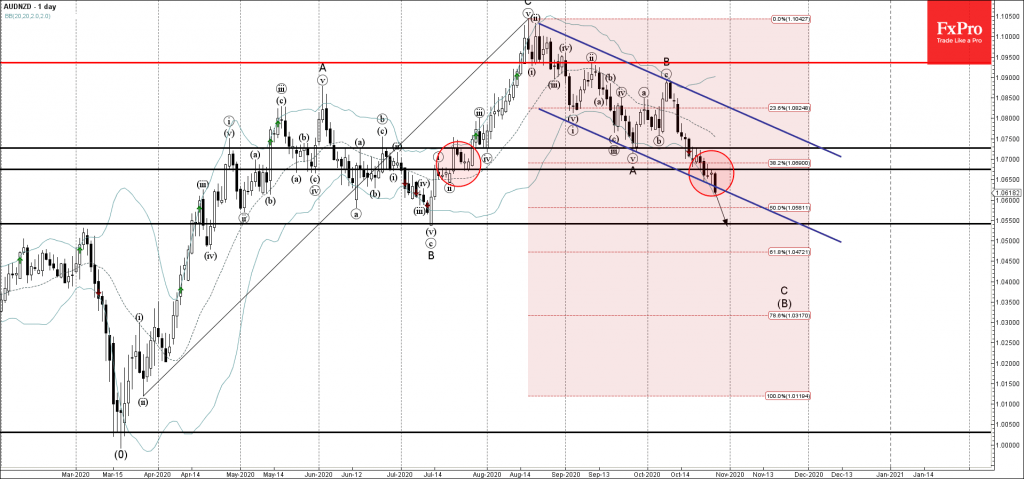The image size is (1024, 479).
Task: Click the red circle near July 2020 candles
Action: tap(459, 162)
